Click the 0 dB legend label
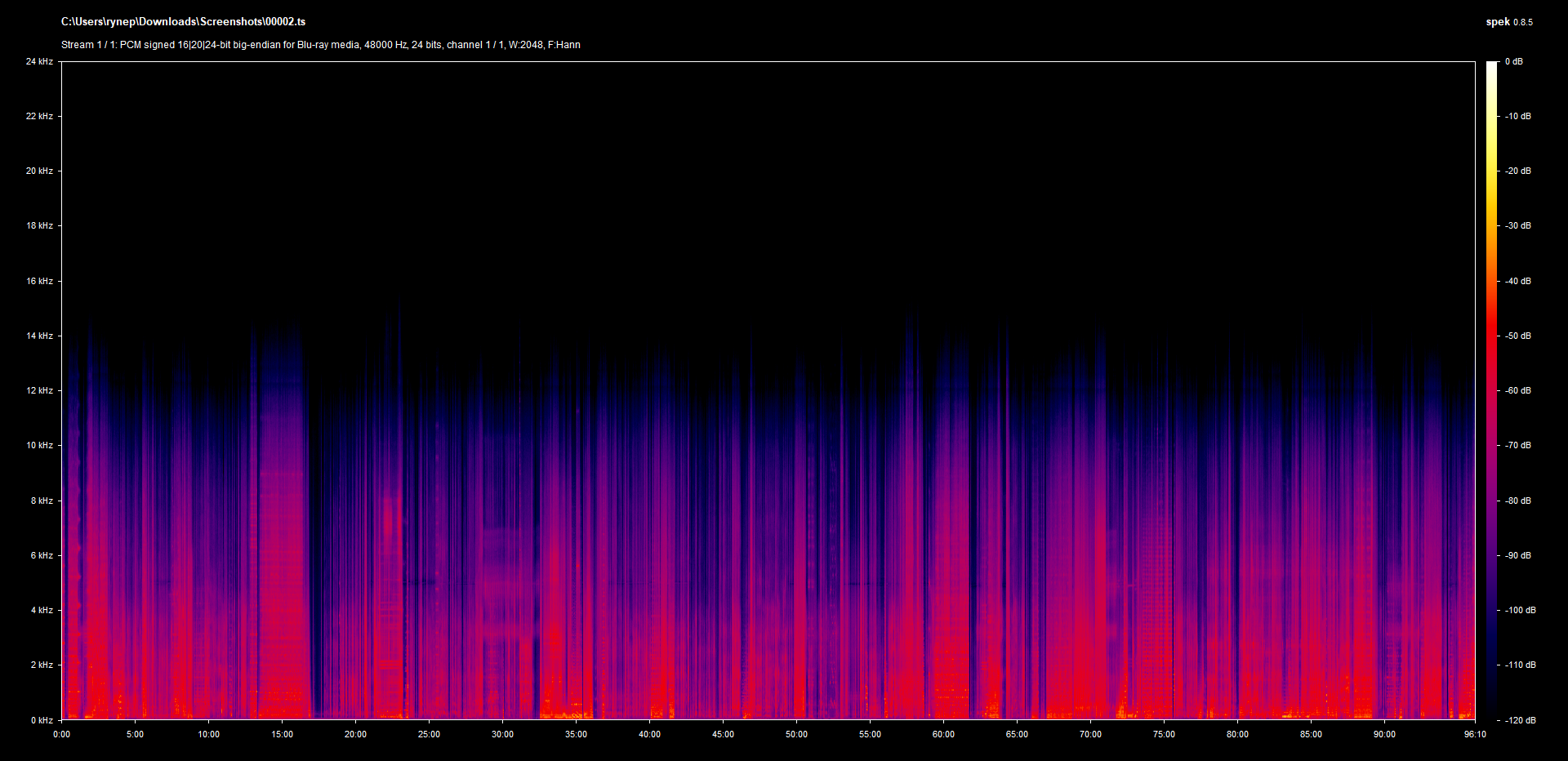Viewport: 1568px width, 761px height. [x=1513, y=62]
